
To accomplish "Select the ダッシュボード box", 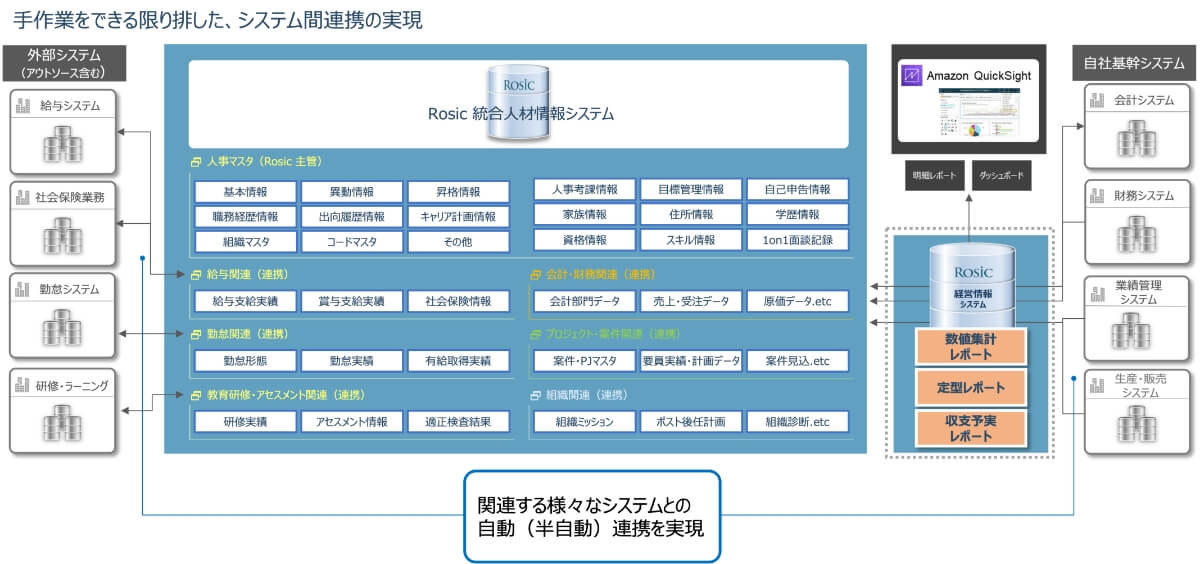I will [1001, 174].
